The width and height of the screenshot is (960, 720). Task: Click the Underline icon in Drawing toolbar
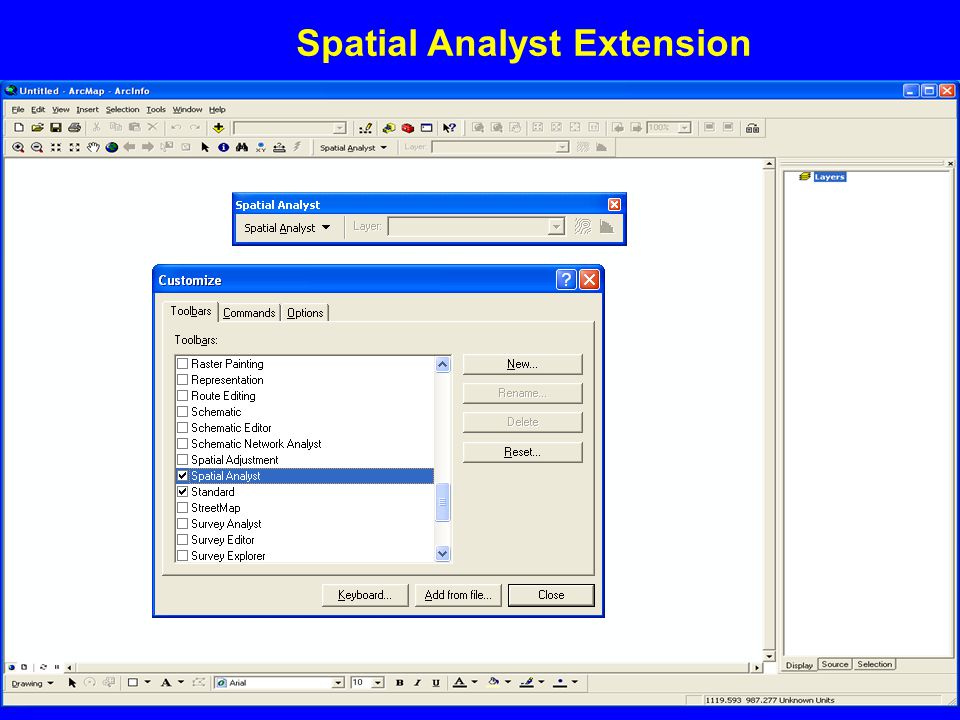tap(436, 683)
